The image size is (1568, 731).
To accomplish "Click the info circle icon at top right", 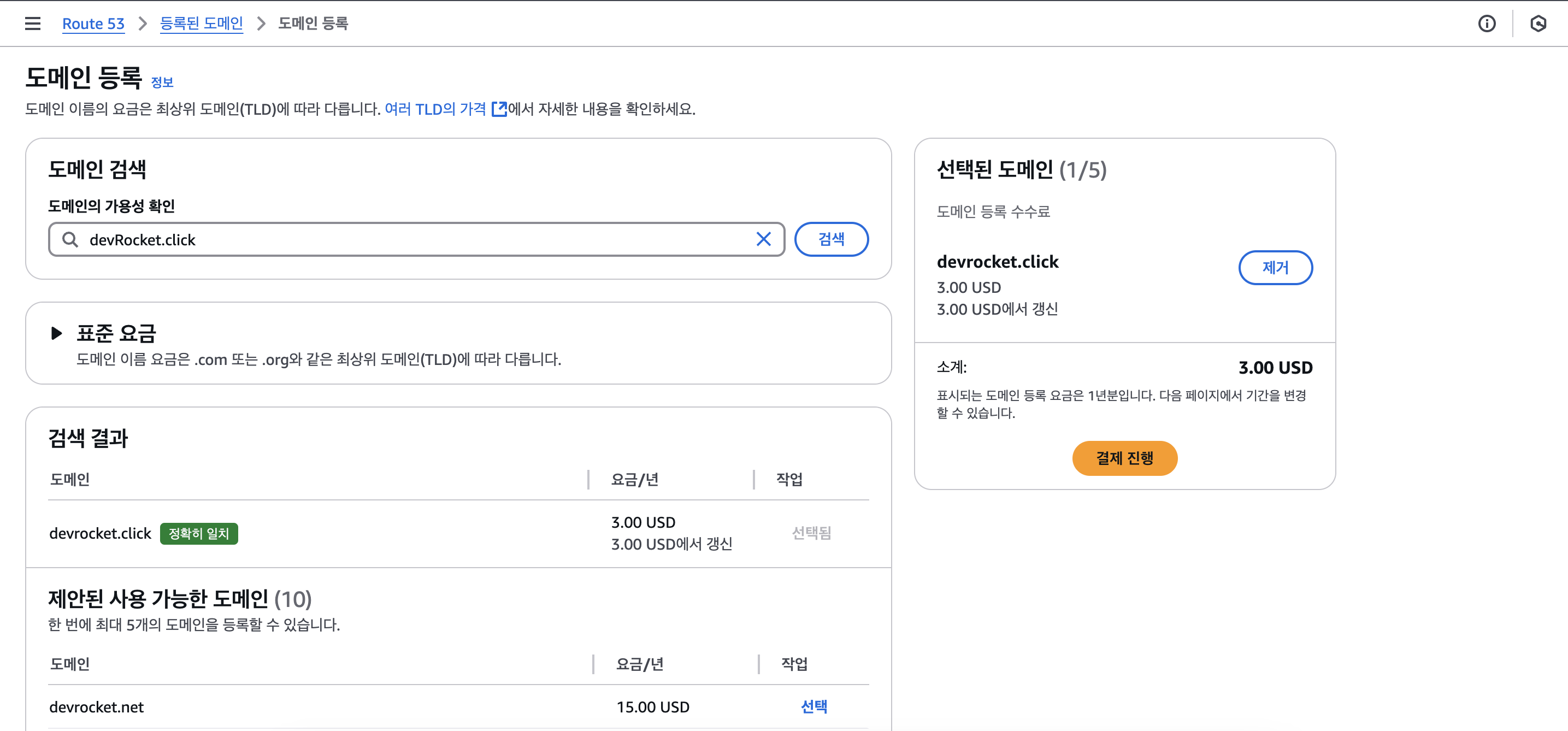I will tap(1487, 23).
